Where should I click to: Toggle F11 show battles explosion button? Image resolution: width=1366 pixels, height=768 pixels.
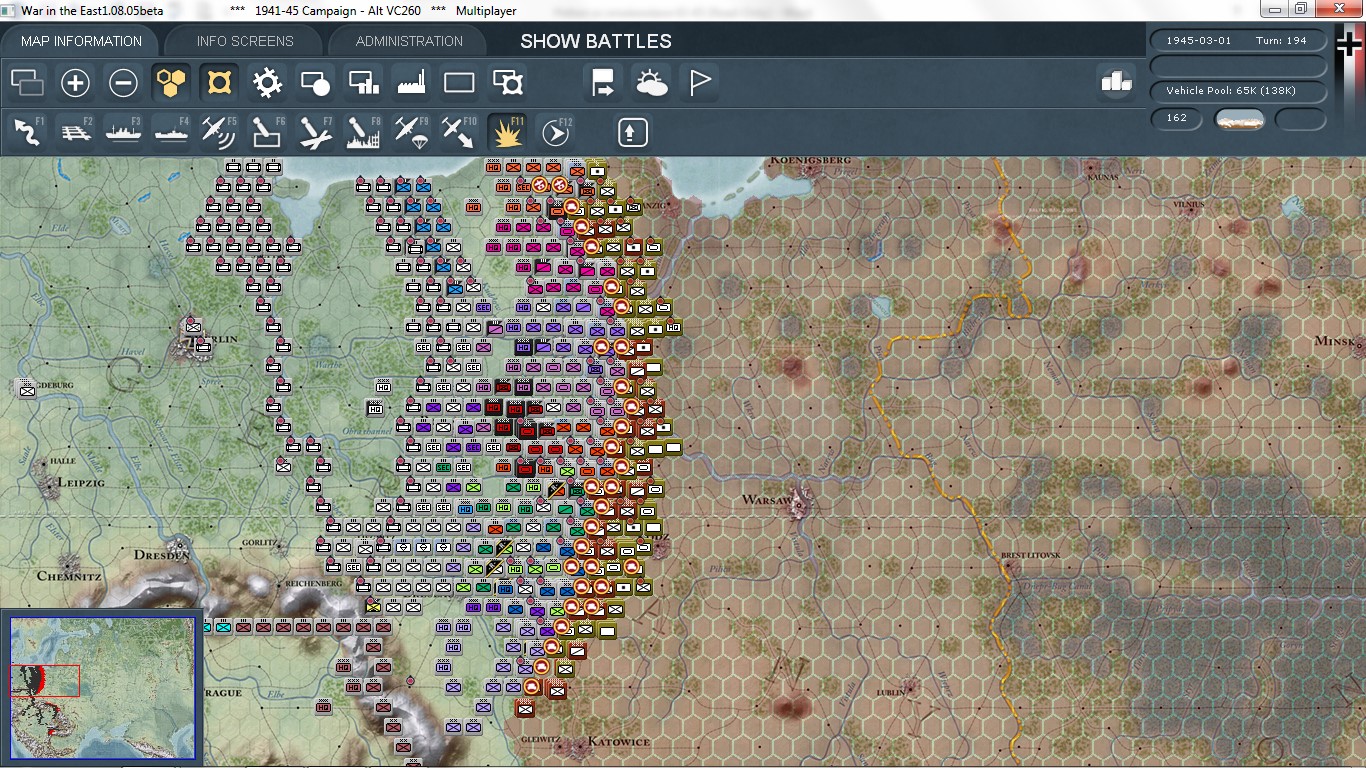507,132
